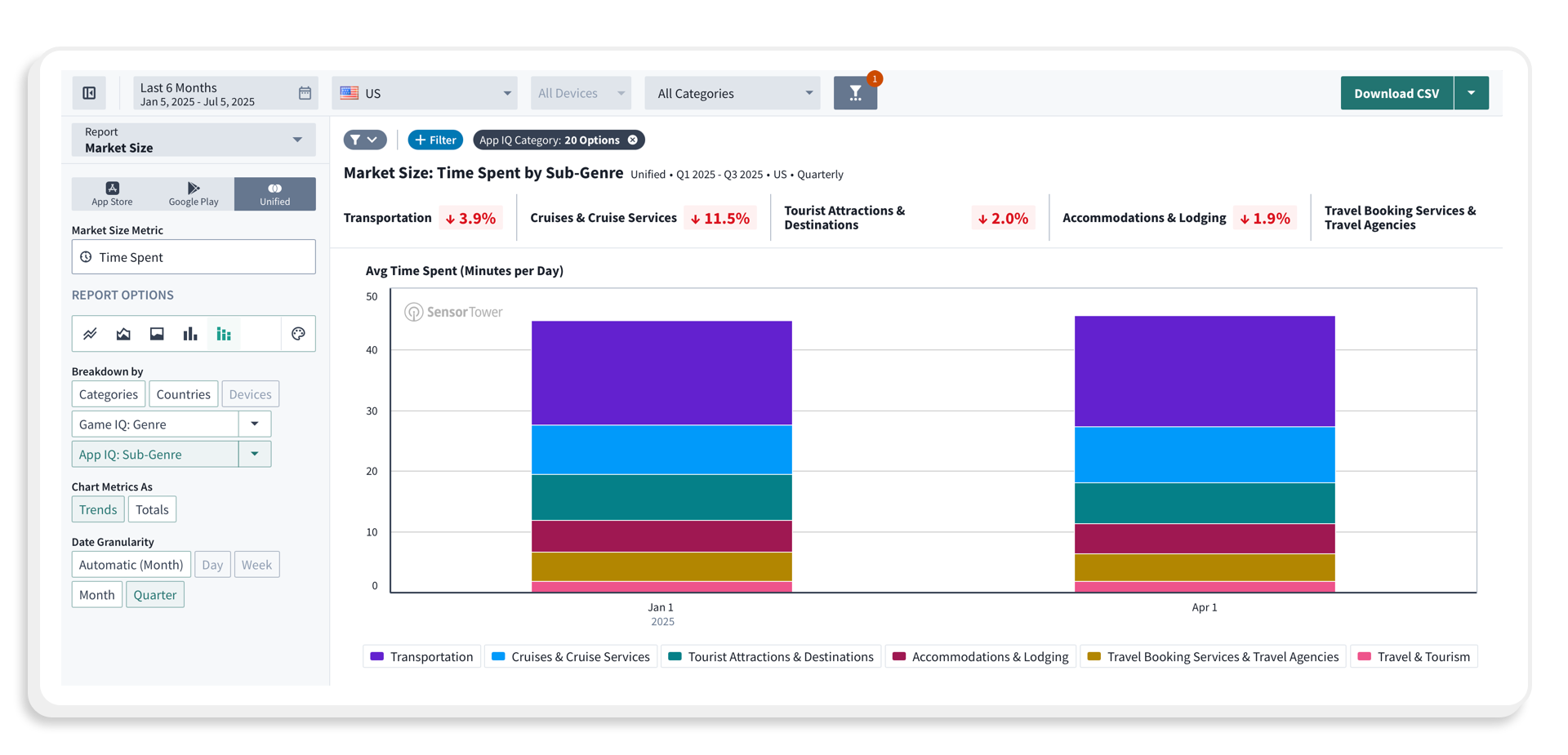Collapse the sidebar panel icon

point(89,93)
